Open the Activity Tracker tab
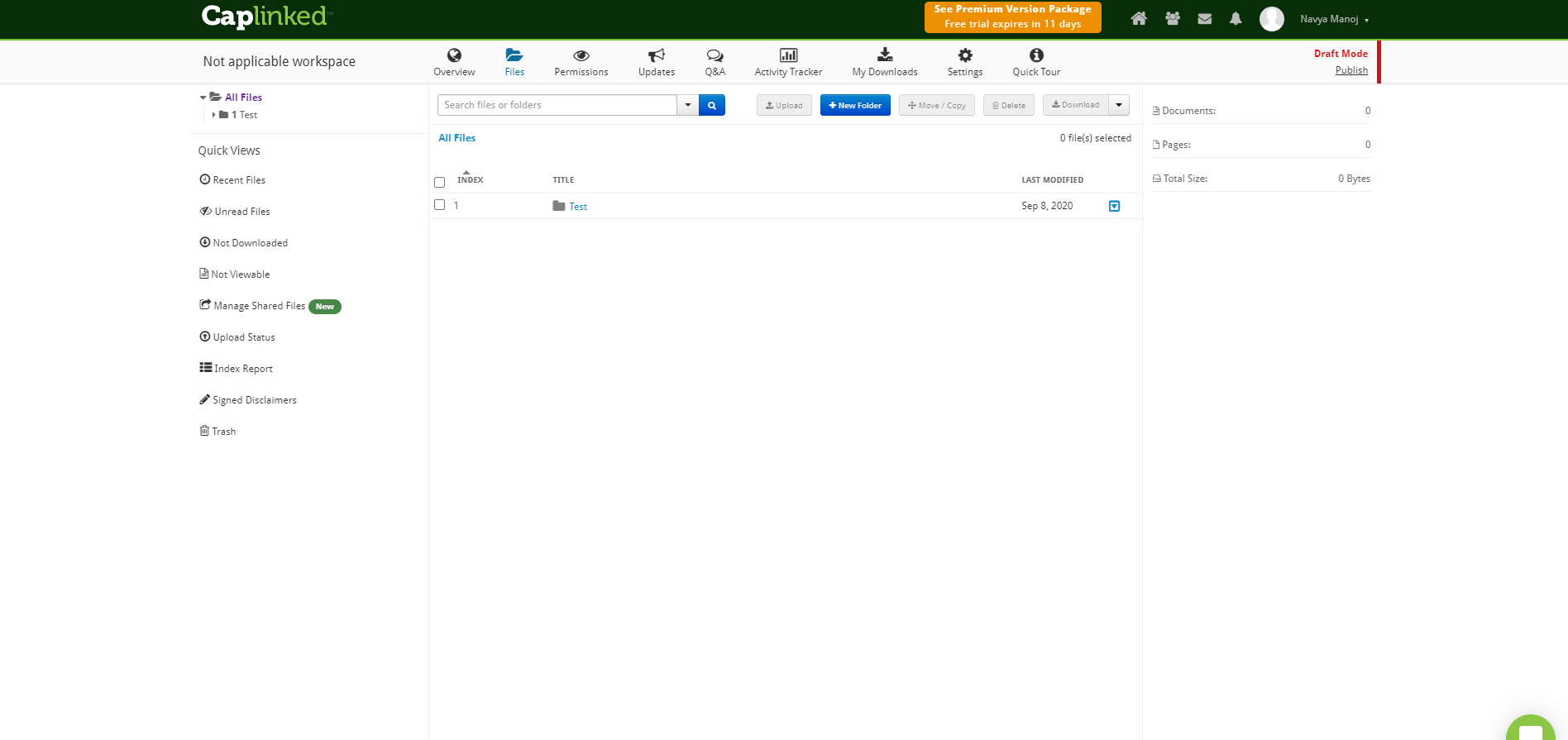 (788, 62)
